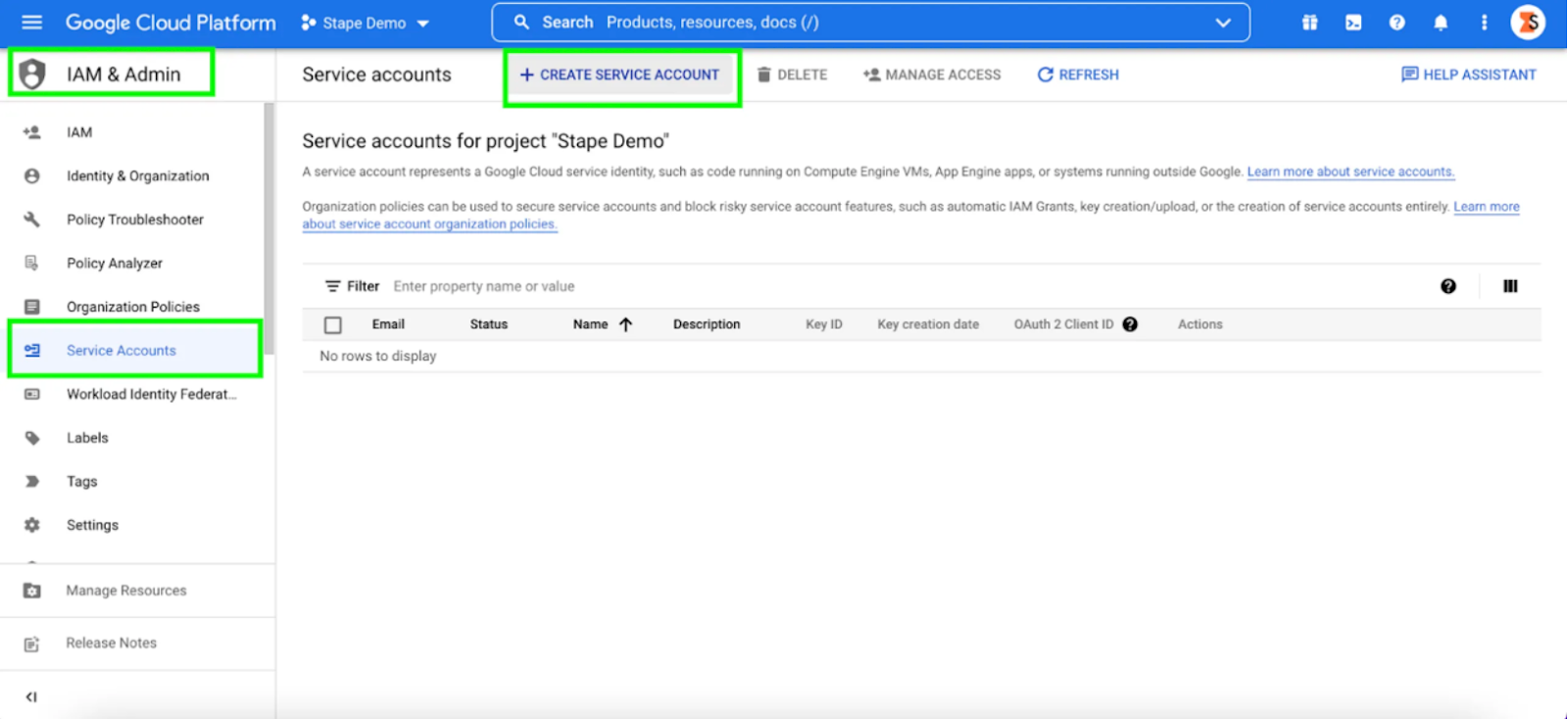
Task: Click the search magnifier icon
Action: click(521, 22)
